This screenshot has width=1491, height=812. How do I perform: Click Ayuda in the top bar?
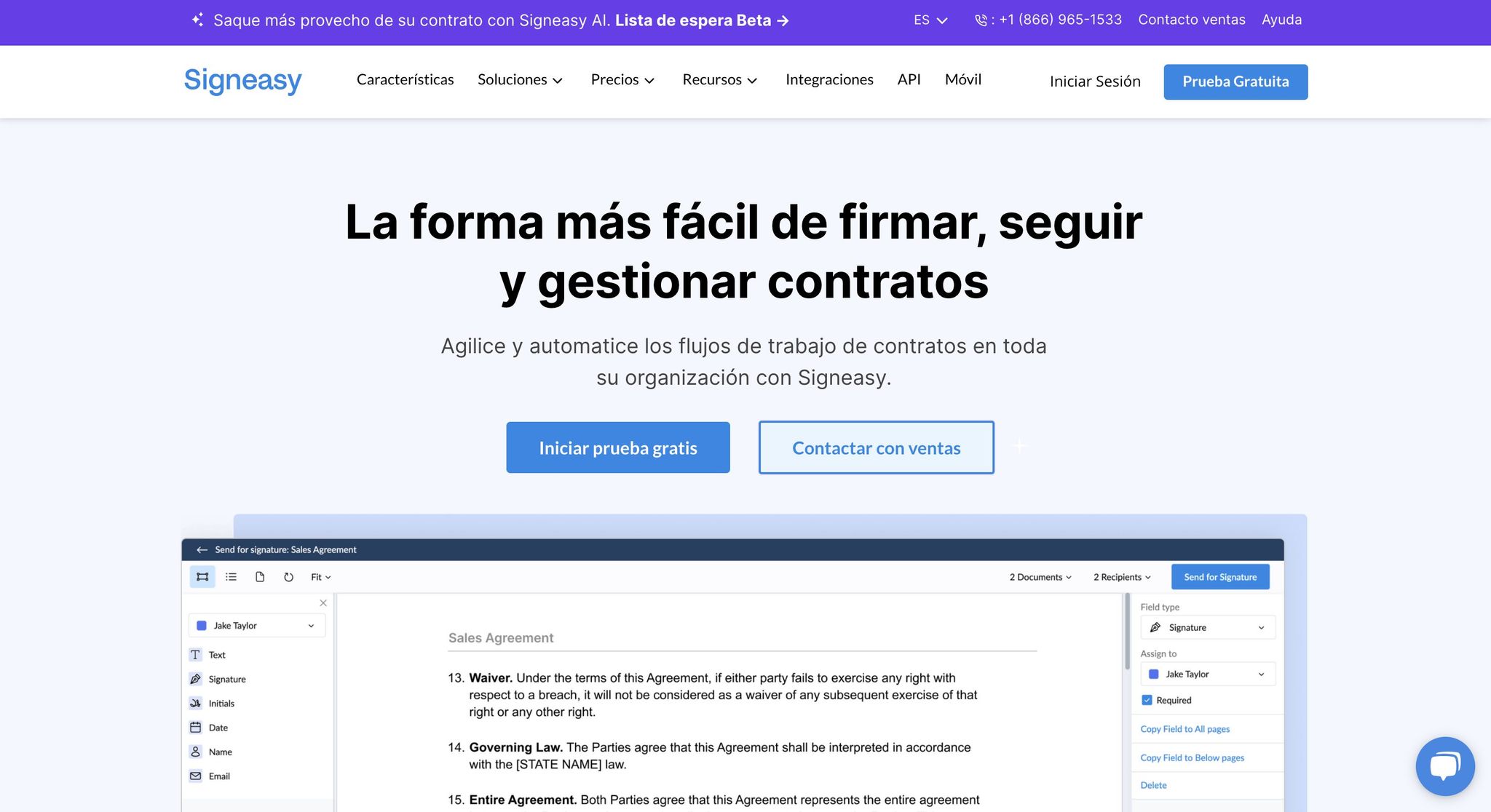tap(1281, 20)
